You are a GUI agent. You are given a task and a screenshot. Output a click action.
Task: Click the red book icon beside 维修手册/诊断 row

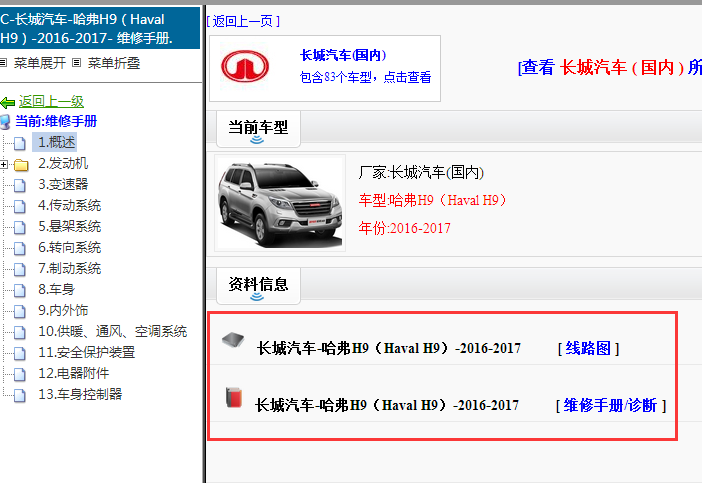[x=234, y=398]
